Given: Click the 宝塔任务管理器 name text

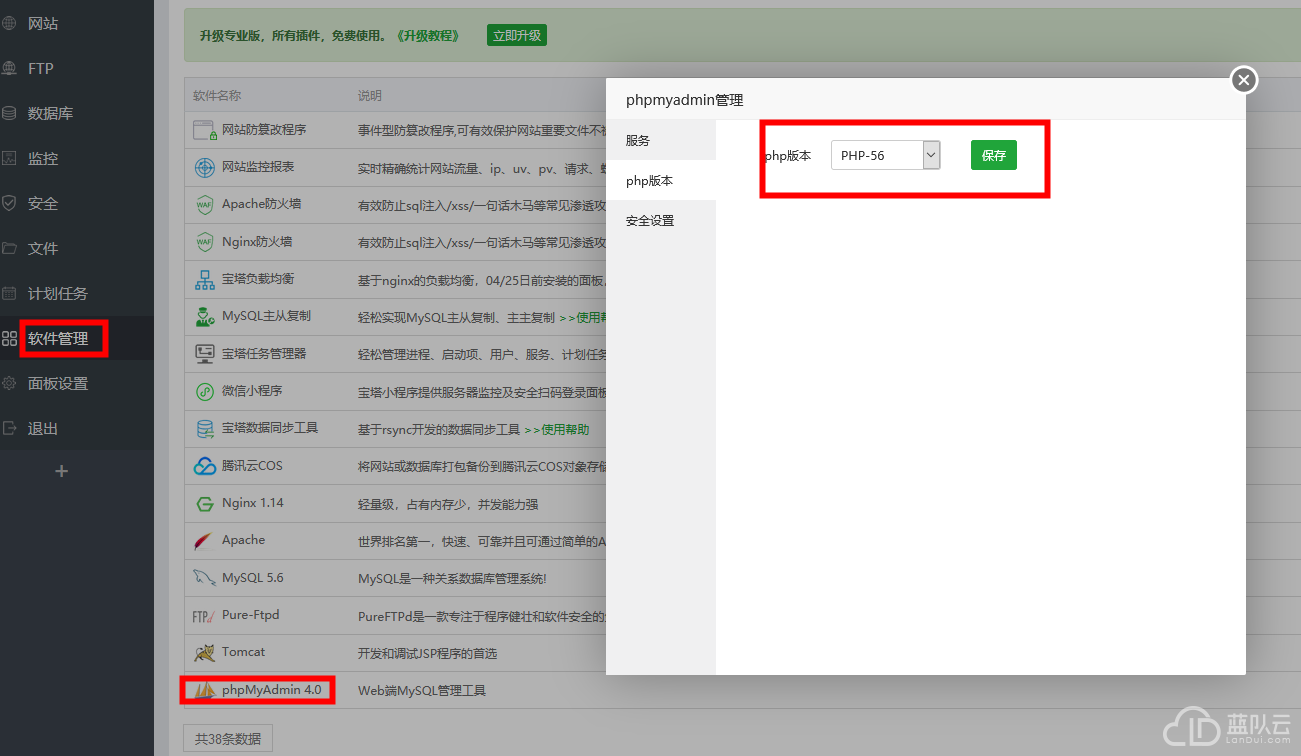Looking at the screenshot, I should pyautogui.click(x=264, y=354).
